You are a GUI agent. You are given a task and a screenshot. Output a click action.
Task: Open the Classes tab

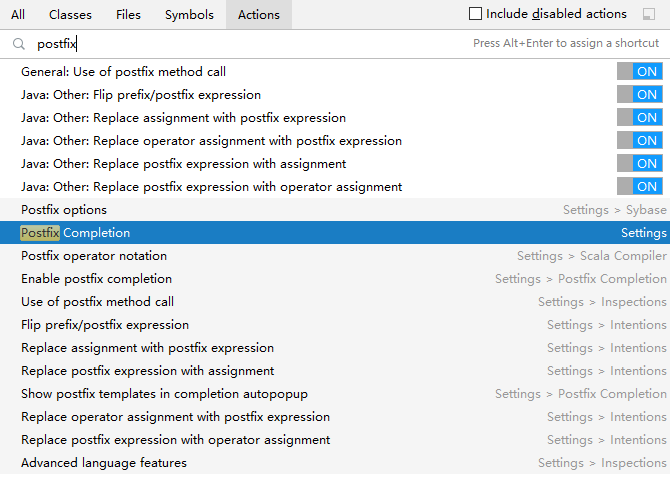tap(70, 15)
